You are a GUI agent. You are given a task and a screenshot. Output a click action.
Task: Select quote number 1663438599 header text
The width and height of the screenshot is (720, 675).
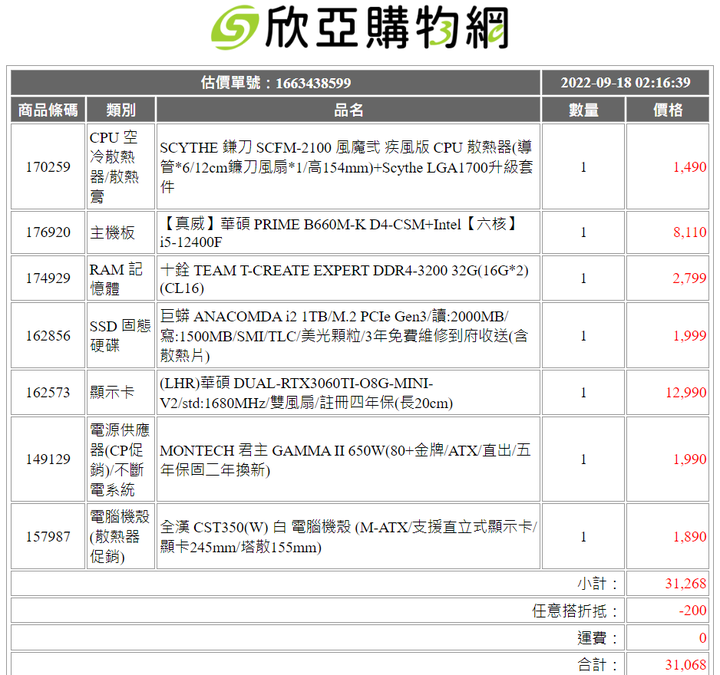pyautogui.click(x=276, y=83)
